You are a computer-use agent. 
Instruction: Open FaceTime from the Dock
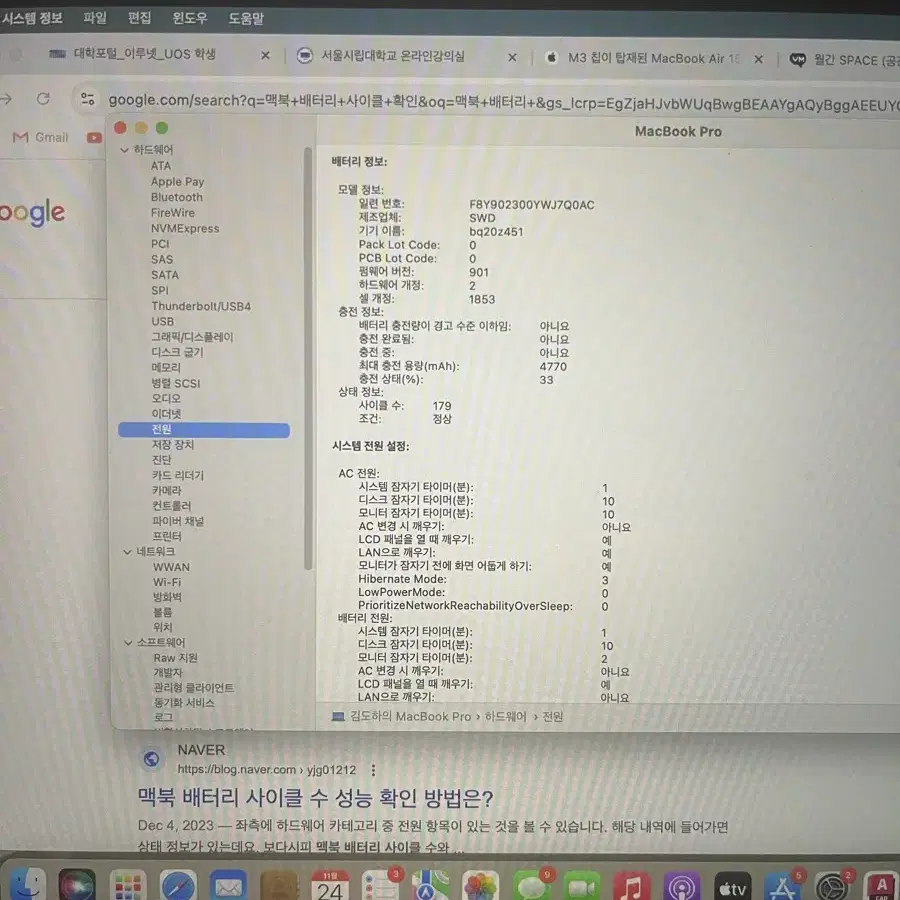point(582,886)
